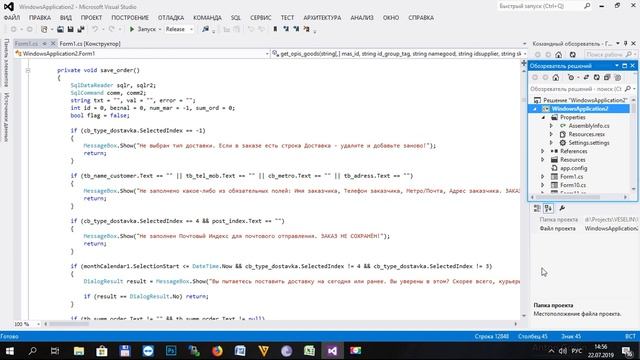Click the Undo arrow in the toolbar

click(x=95, y=29)
